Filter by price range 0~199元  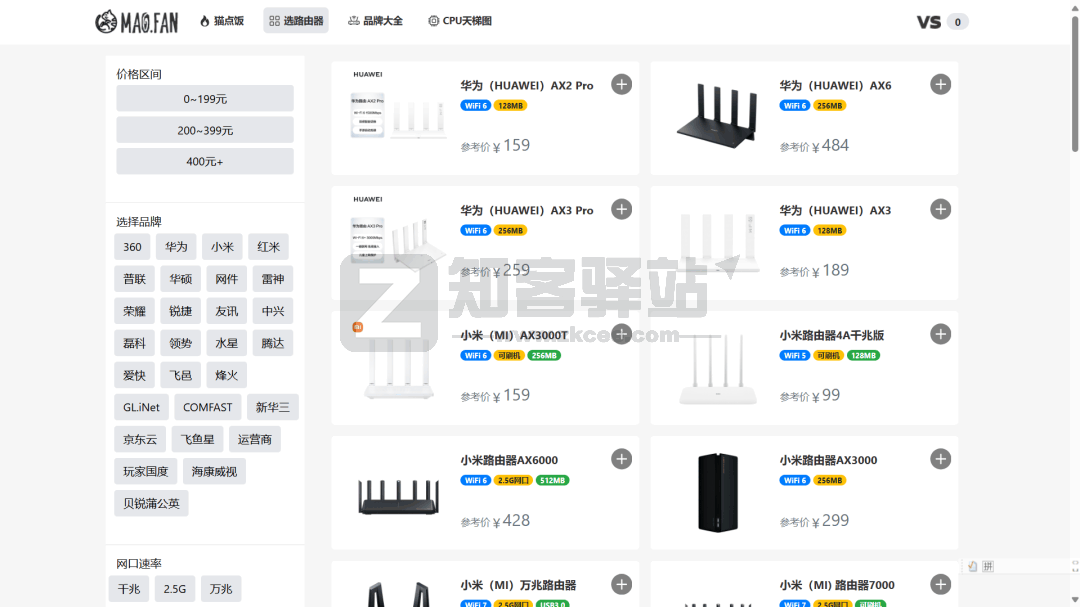click(x=205, y=99)
